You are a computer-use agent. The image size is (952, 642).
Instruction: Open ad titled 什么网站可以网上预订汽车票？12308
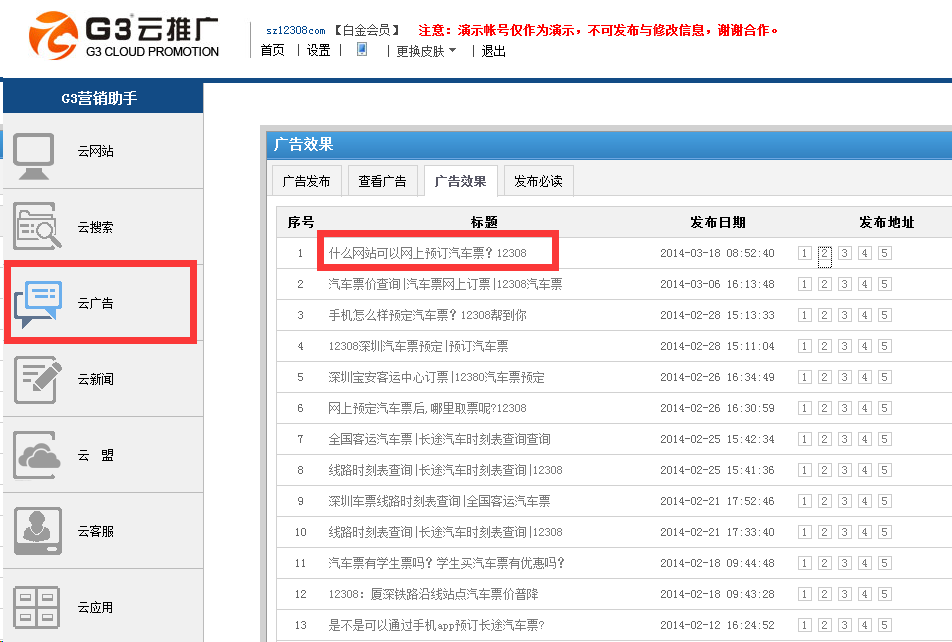tap(427, 253)
